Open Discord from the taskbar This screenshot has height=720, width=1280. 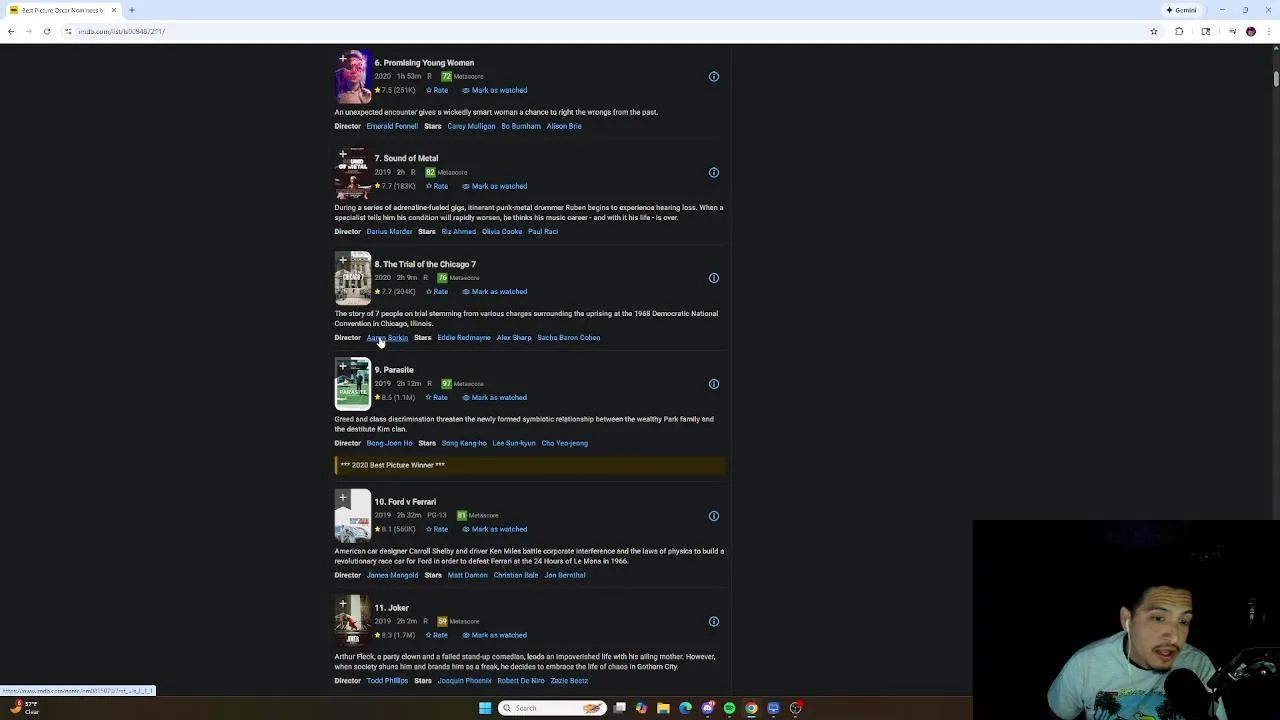[x=707, y=708]
